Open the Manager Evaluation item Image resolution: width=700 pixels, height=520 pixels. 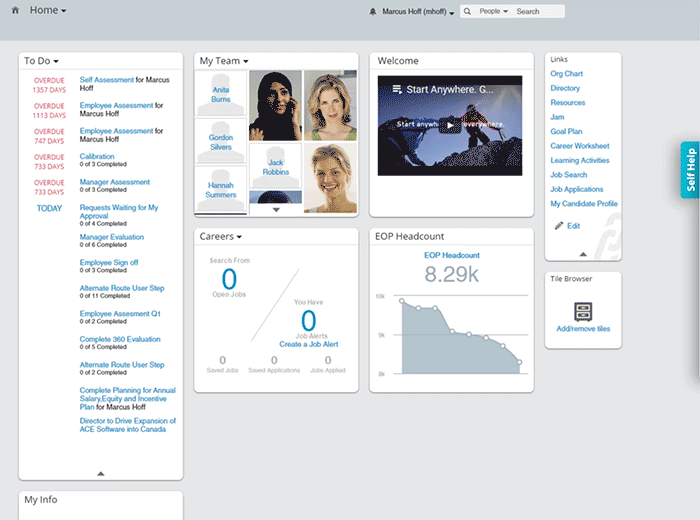click(x=112, y=237)
